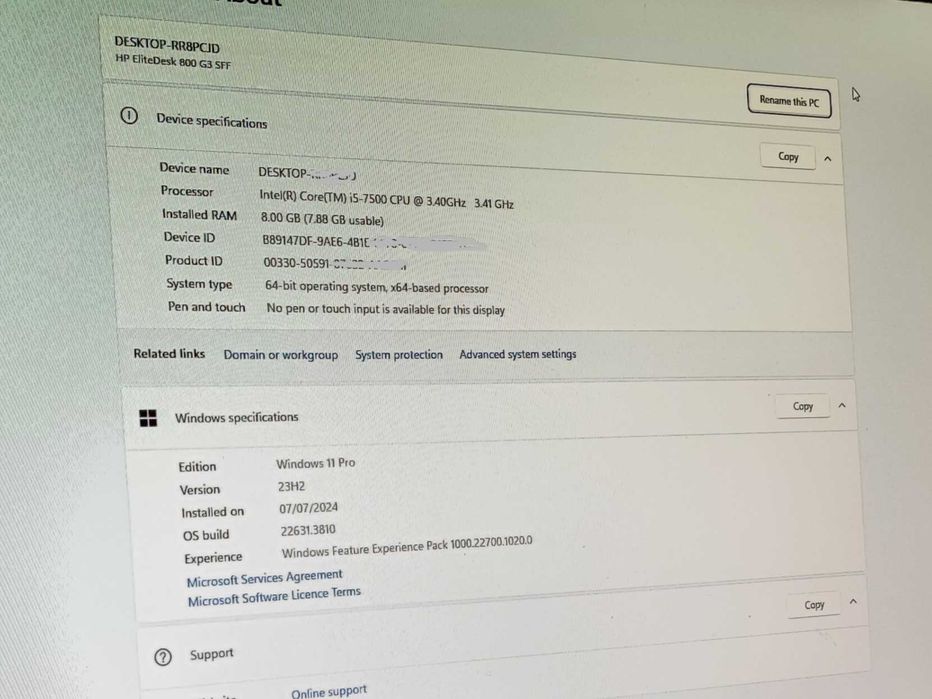The width and height of the screenshot is (932, 699).
Task: Click the Device name value DESKTOP
Action: click(x=307, y=173)
